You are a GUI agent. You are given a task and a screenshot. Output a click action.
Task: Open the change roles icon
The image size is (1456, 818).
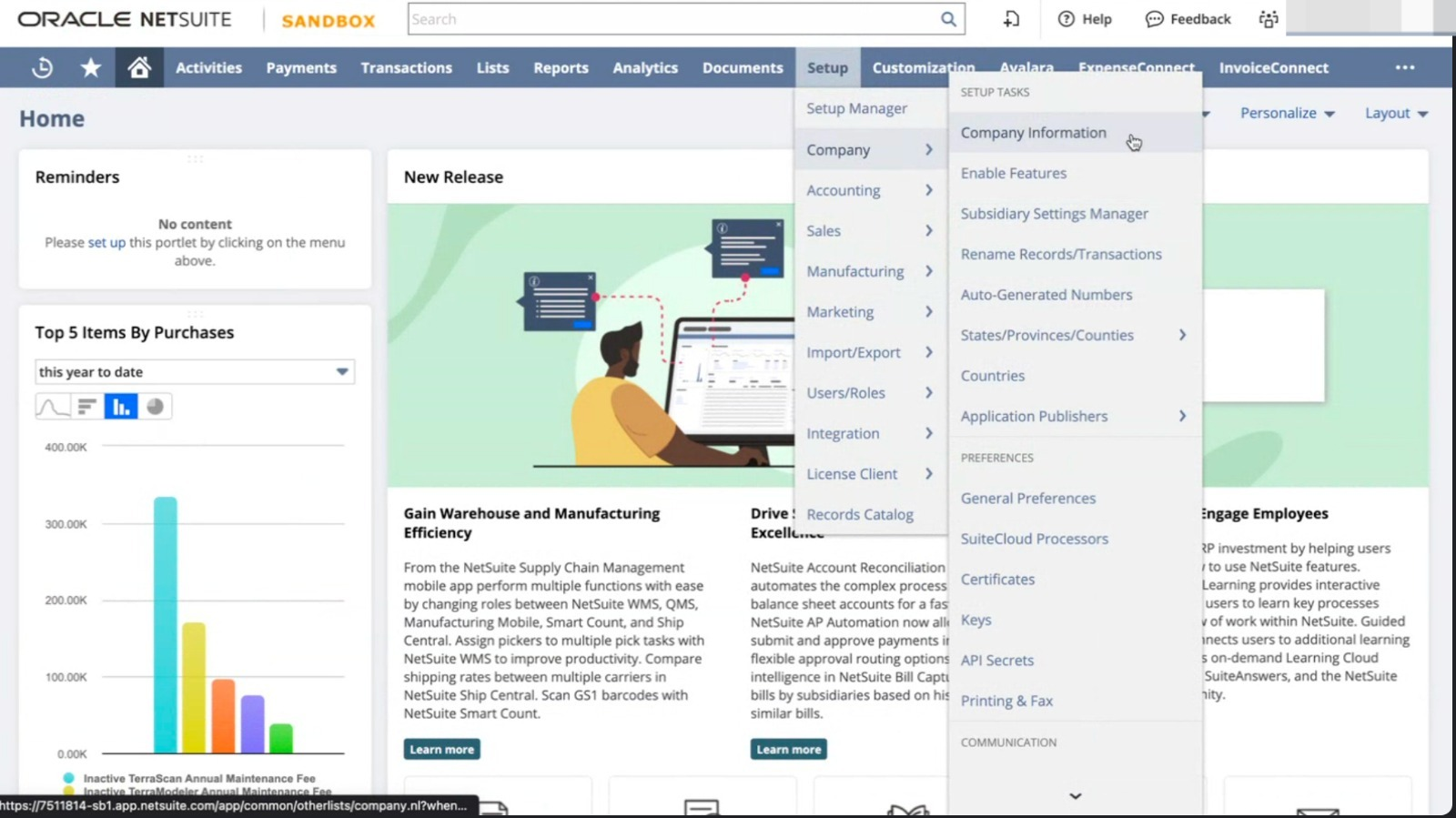[1269, 19]
